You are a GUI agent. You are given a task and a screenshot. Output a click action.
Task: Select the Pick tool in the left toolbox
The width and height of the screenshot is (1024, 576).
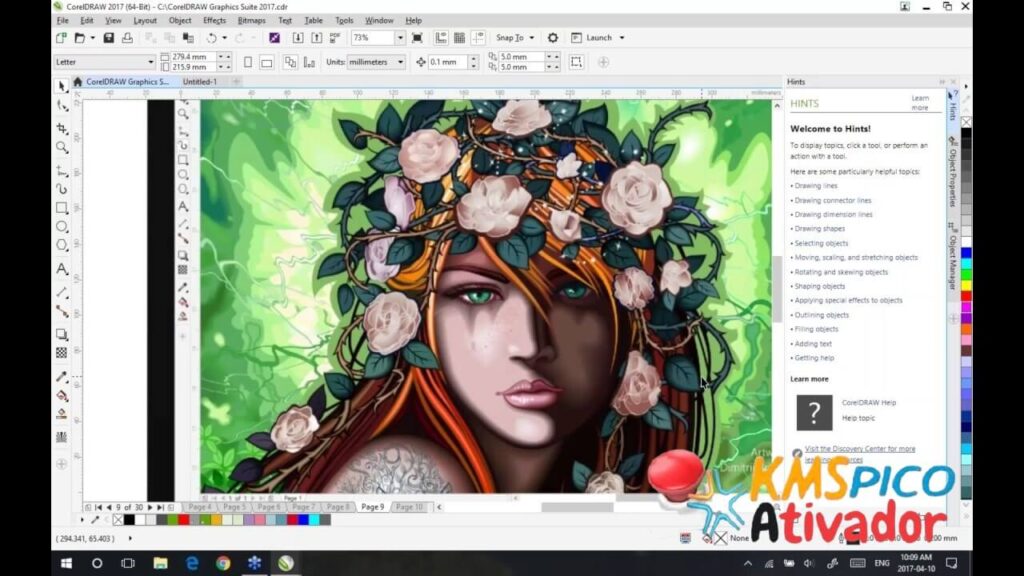[61, 86]
